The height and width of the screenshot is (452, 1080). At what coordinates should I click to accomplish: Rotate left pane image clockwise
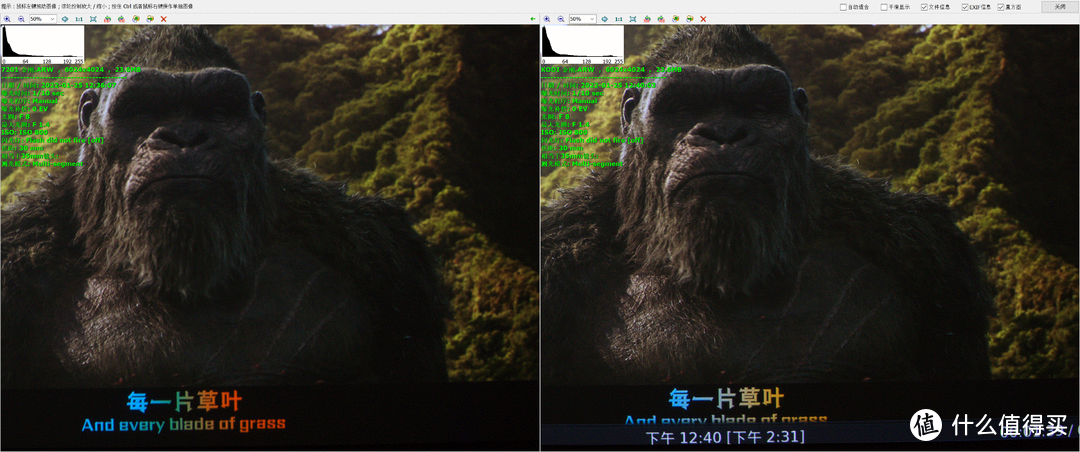(121, 19)
